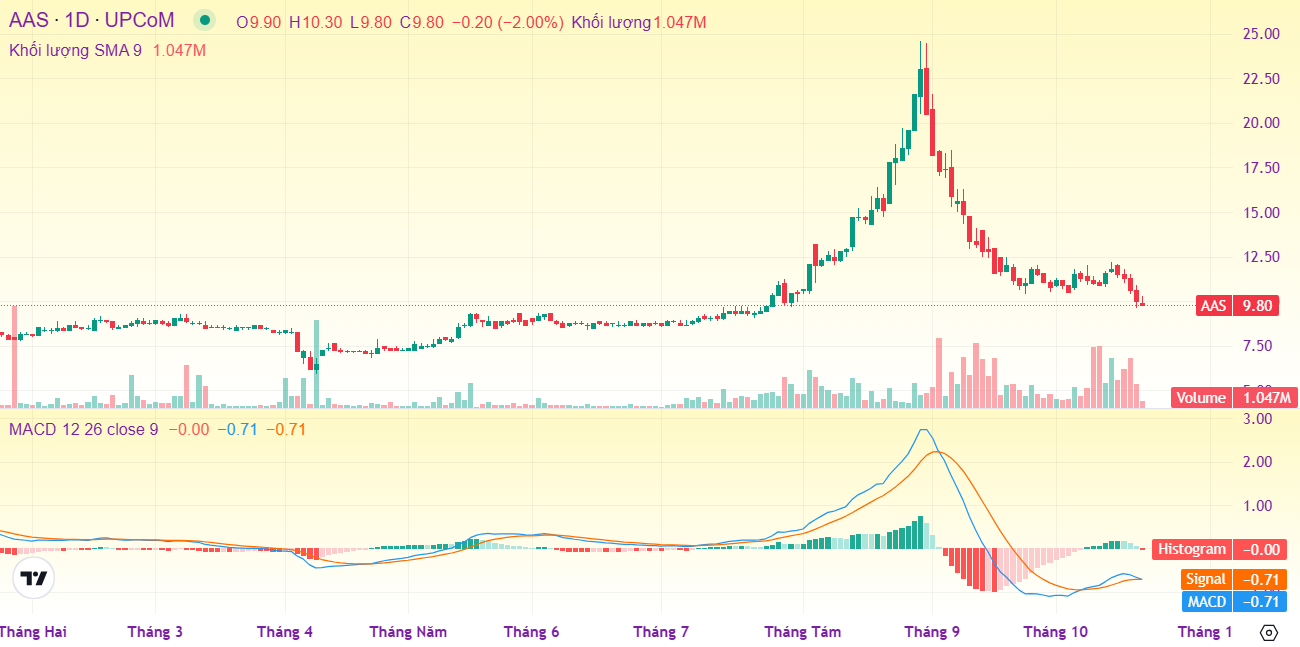Click the TradingView logo

(34, 578)
